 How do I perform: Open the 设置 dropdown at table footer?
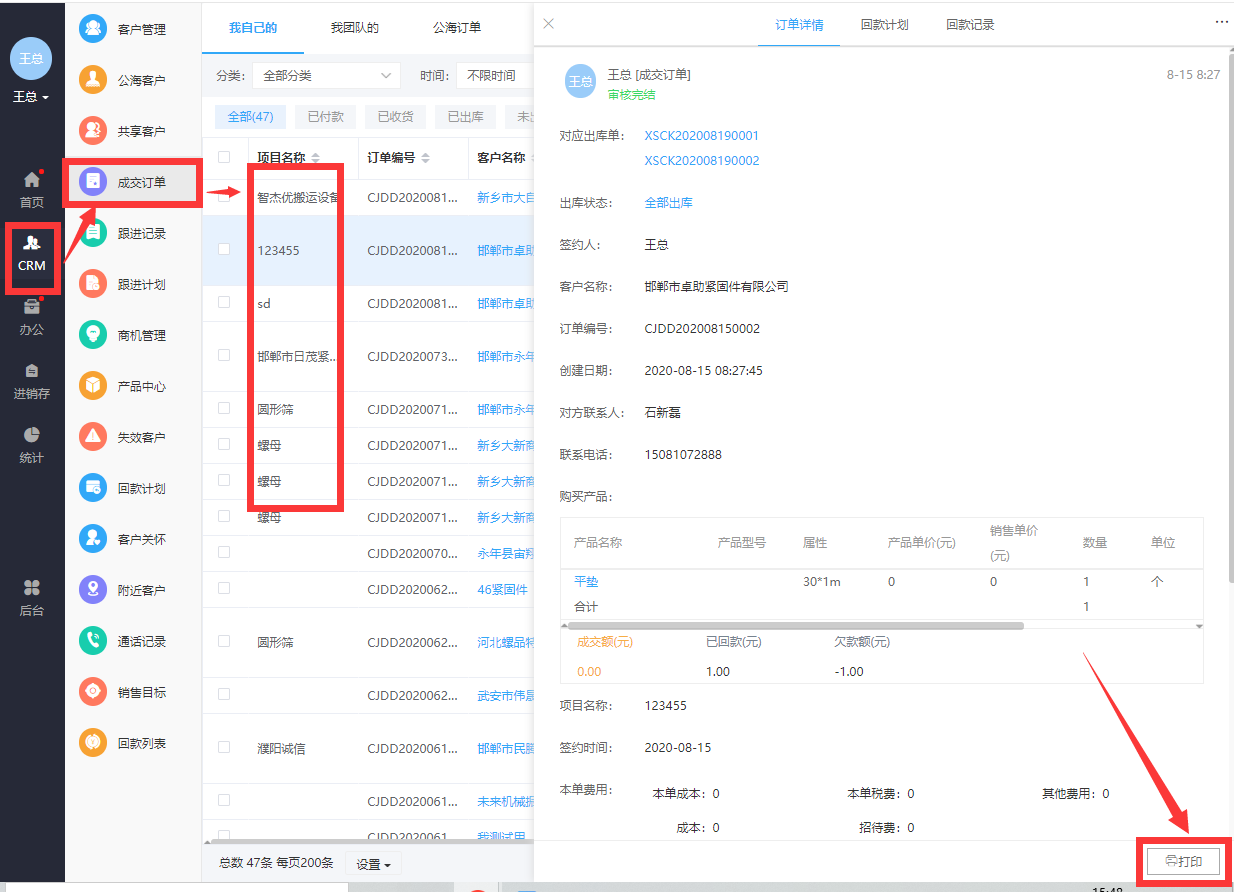point(373,864)
